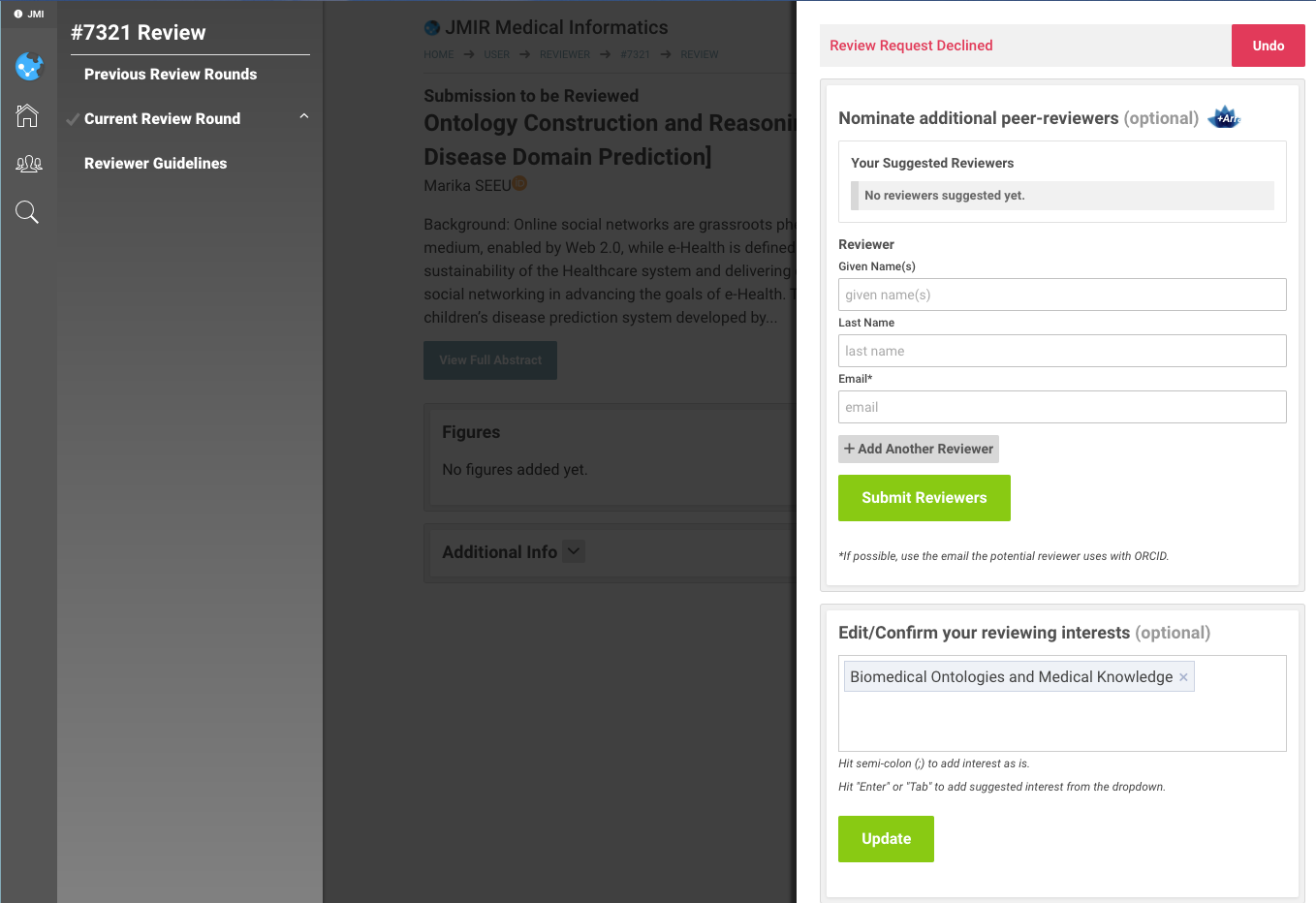Screen dimensions: 1316x903
Task: Click the search magnifier icon
Action: tap(27, 212)
